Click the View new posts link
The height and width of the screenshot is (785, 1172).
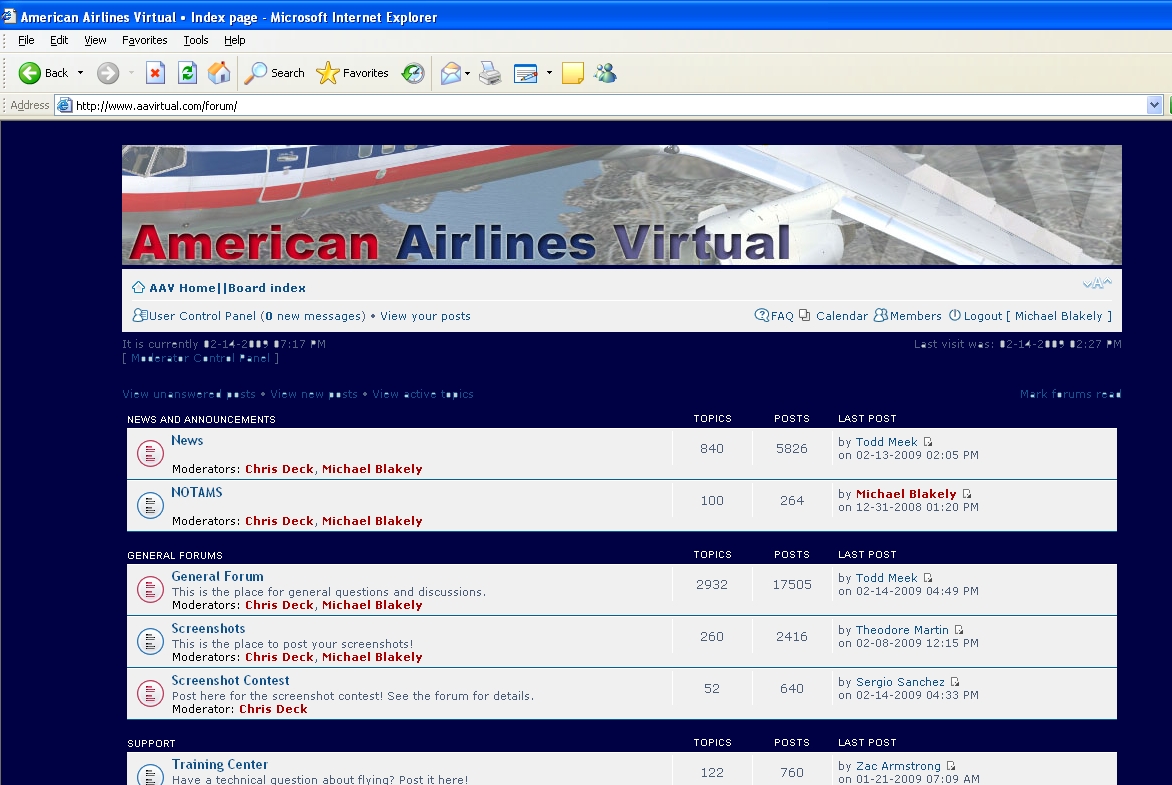pyautogui.click(x=314, y=394)
